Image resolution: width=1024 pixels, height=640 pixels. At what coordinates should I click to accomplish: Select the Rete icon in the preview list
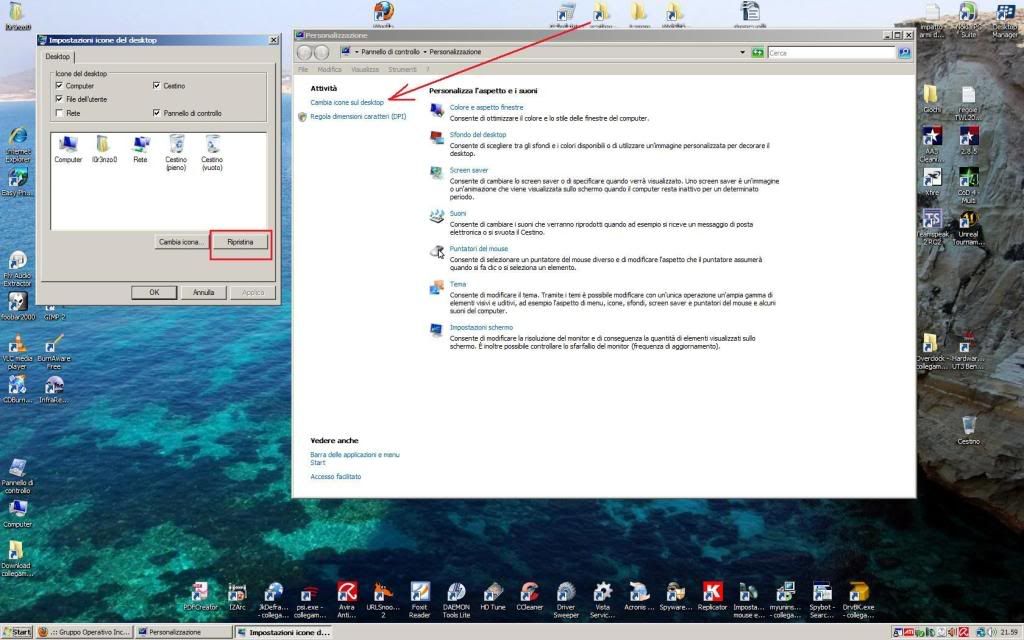pos(140,146)
